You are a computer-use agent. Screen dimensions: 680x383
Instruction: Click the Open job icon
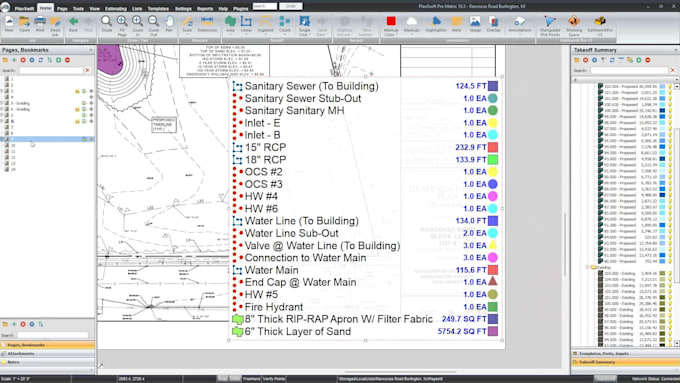24,24
